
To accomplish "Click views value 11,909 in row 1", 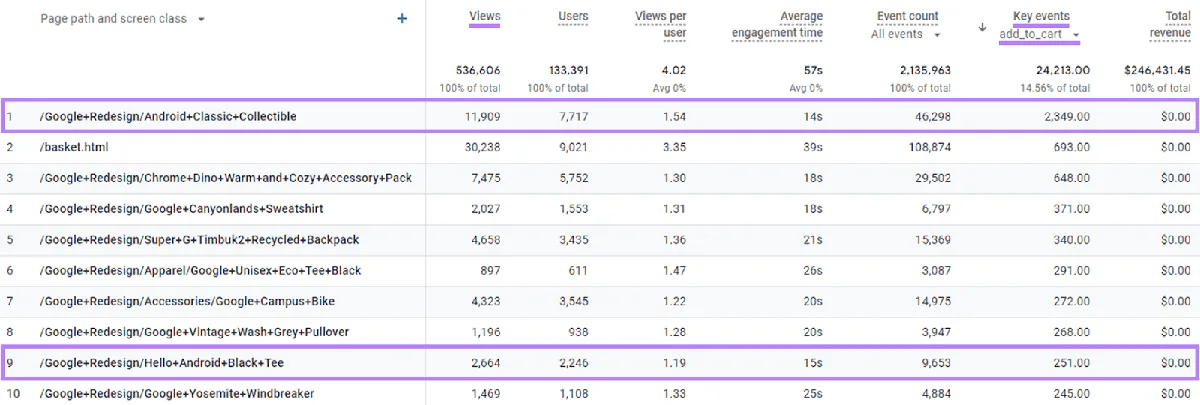I will click(x=482, y=117).
